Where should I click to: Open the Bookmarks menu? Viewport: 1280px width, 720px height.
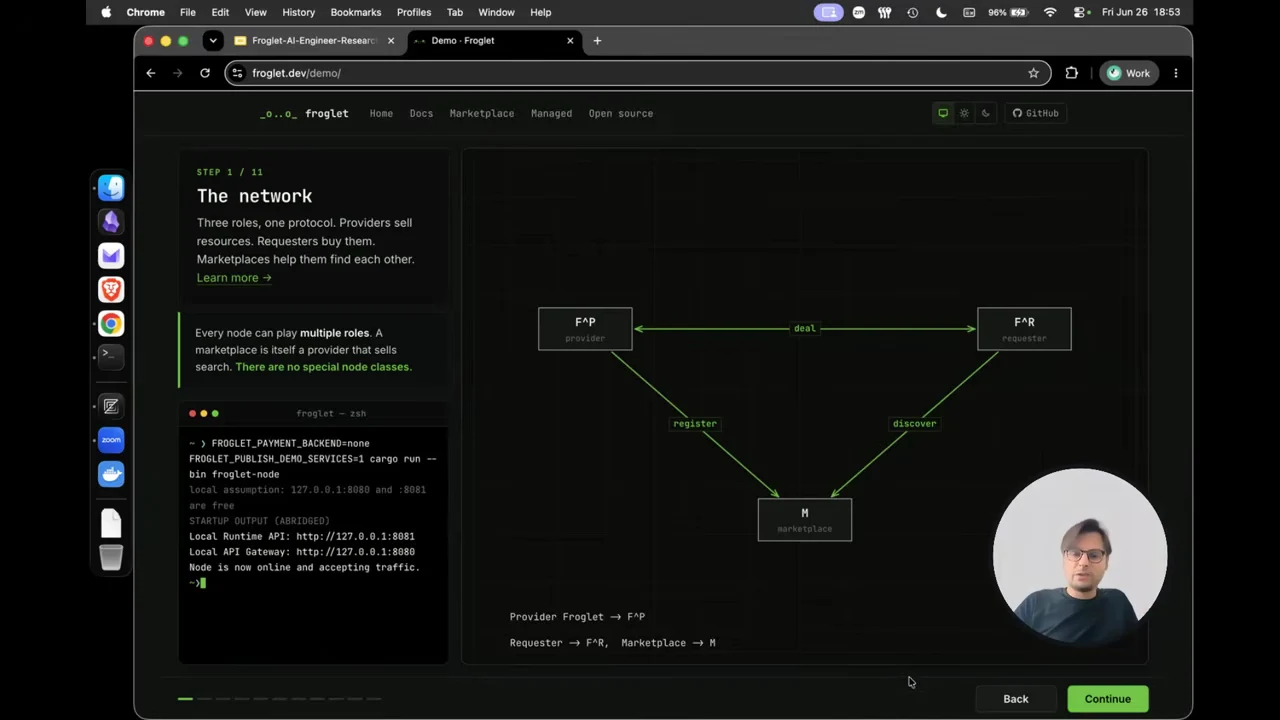point(355,12)
